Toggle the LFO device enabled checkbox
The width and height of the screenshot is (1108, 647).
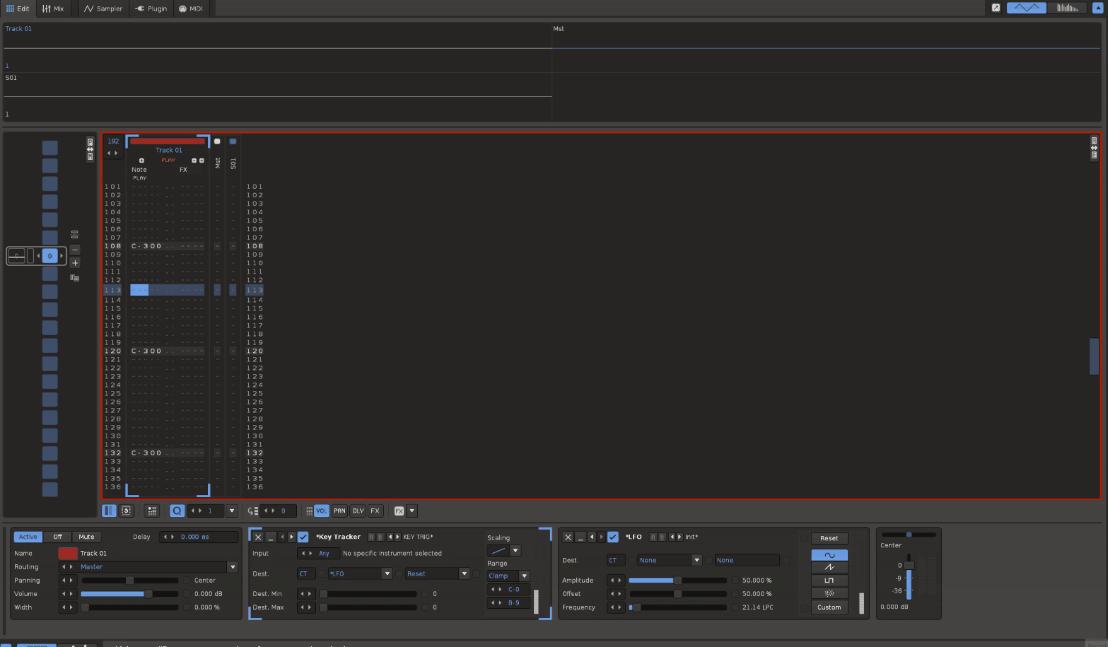[x=613, y=537]
